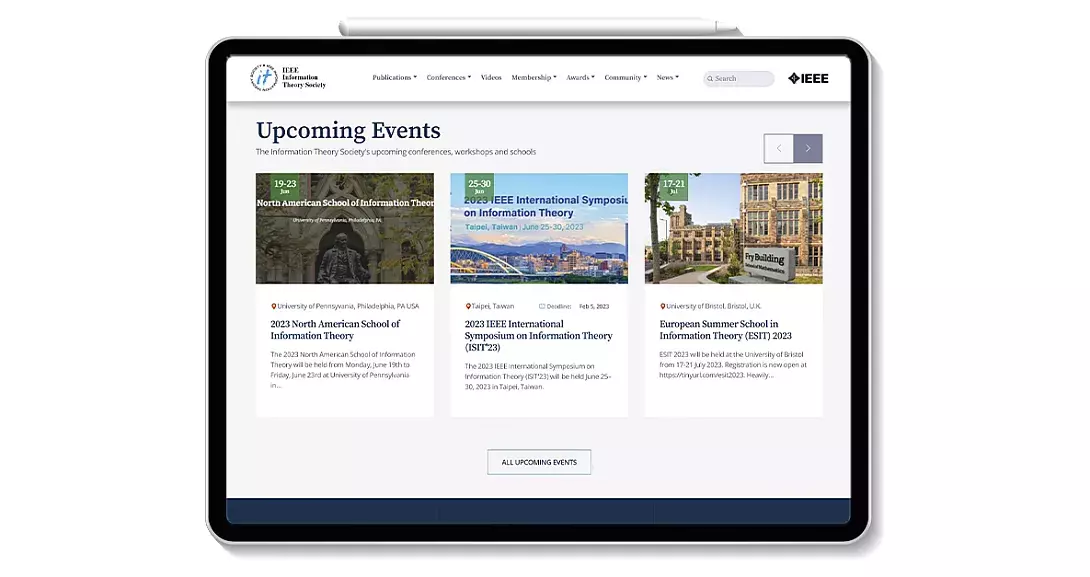Screen dimensions: 1090x577
Task: Open the Awards menu
Action: [580, 78]
